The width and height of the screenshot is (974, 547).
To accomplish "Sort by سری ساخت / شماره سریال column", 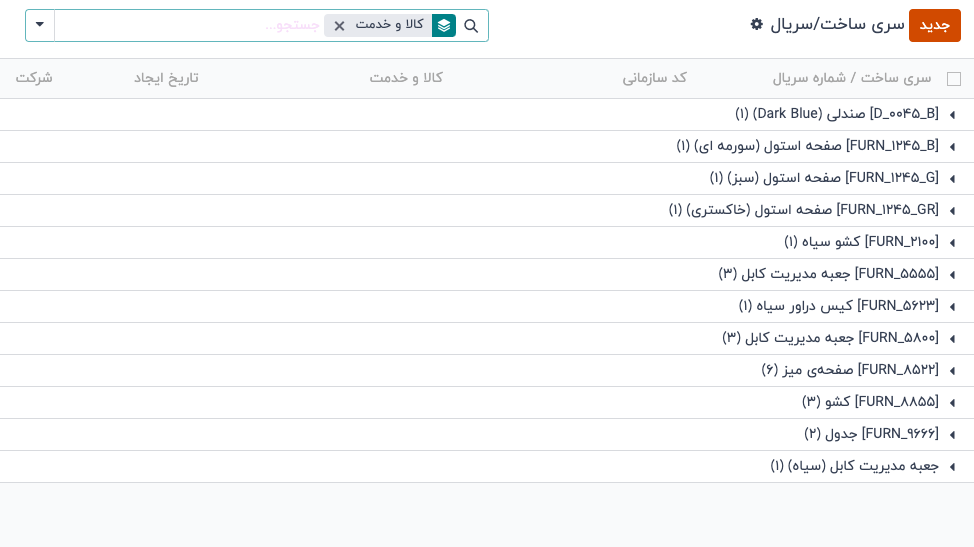I will [x=851, y=78].
